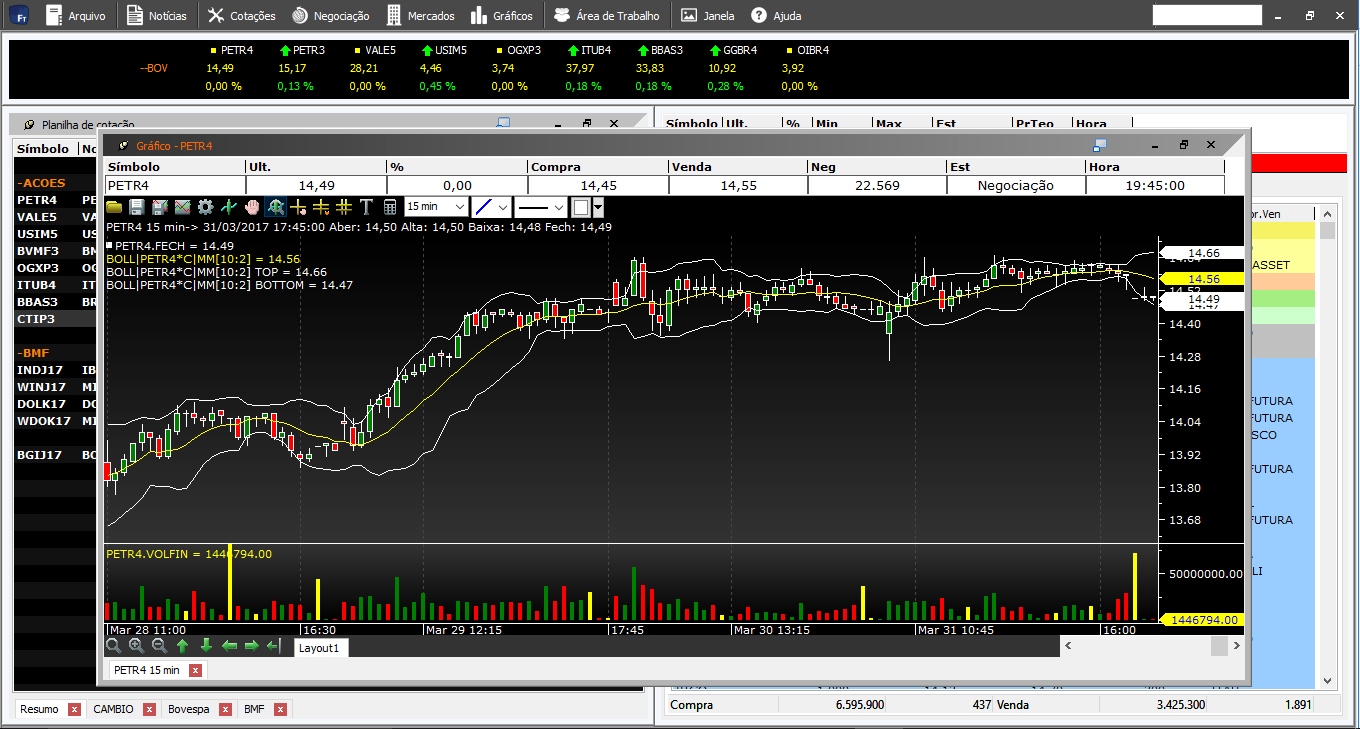
Task: Close the PETR4 15 min tab
Action: pos(195,670)
